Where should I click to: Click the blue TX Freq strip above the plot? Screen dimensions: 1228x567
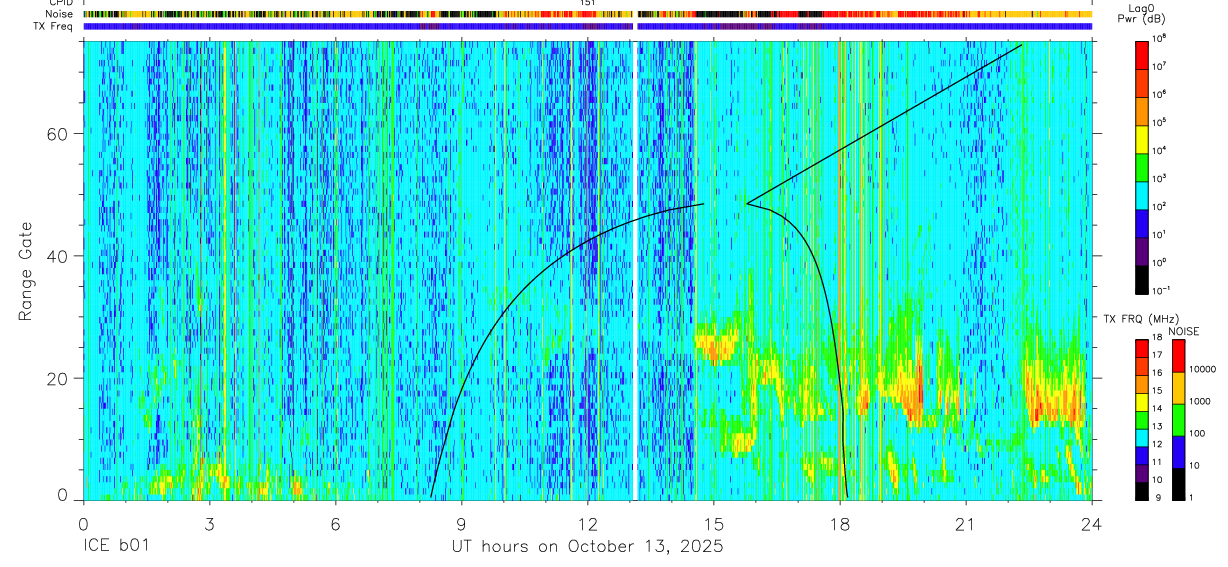[587, 26]
